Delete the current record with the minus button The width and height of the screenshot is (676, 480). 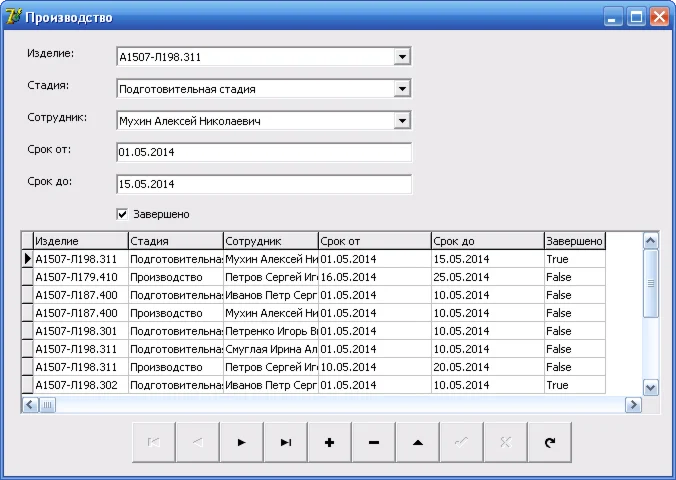(x=373, y=442)
